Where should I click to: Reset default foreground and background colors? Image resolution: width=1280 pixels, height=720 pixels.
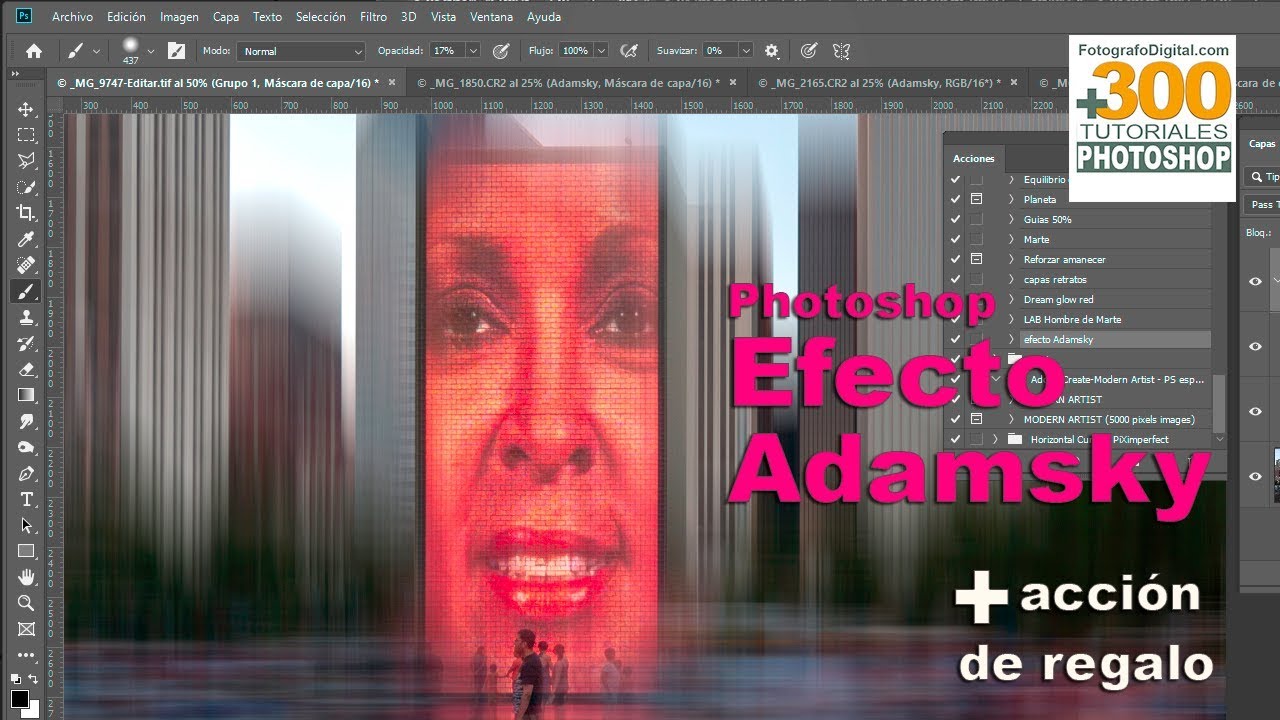click(x=14, y=679)
